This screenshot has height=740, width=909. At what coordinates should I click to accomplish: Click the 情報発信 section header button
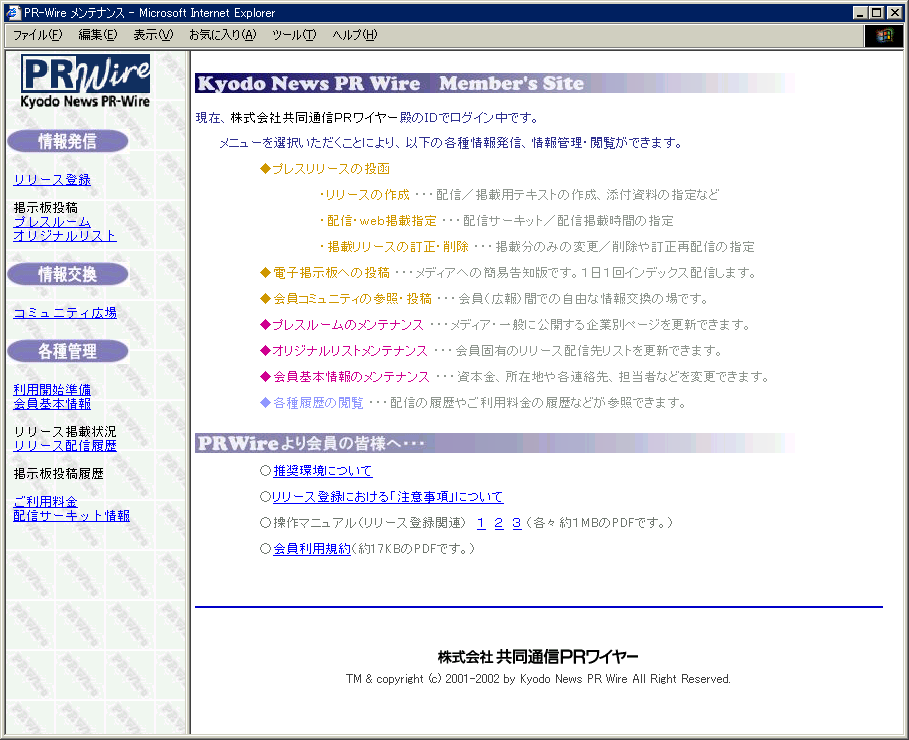(68, 141)
